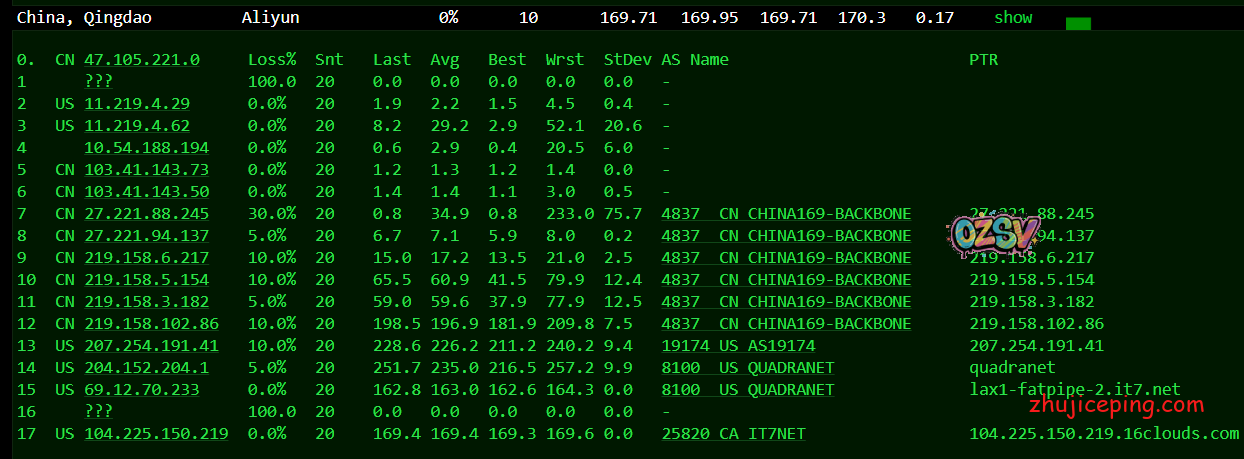Image resolution: width=1244 pixels, height=459 pixels.
Task: Click the 10.54.188.194 address link
Action: 146,148
